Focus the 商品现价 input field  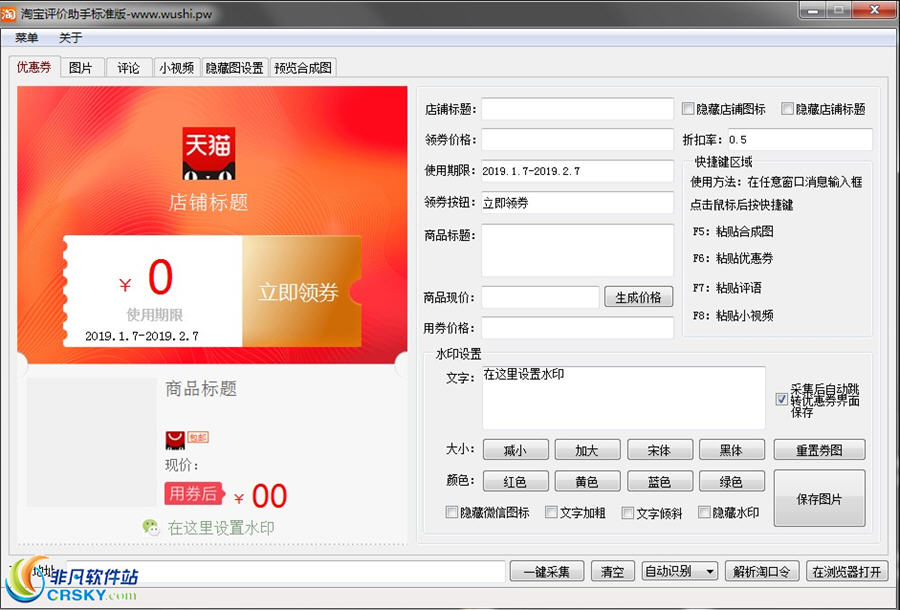540,297
